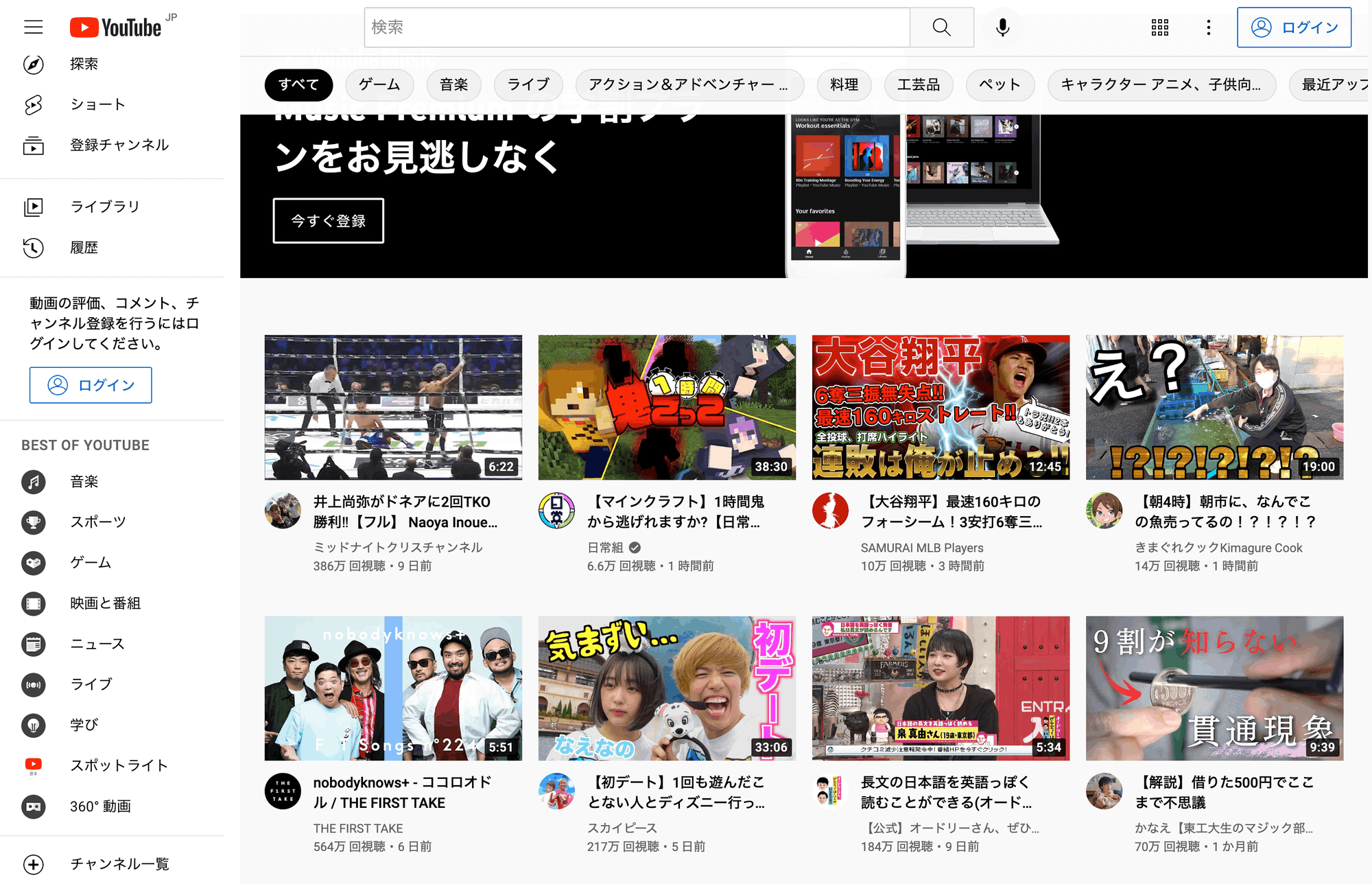Open video title 【大谷翔平】最速160キロ
This screenshot has height=884, width=1372.
pyautogui.click(x=951, y=512)
